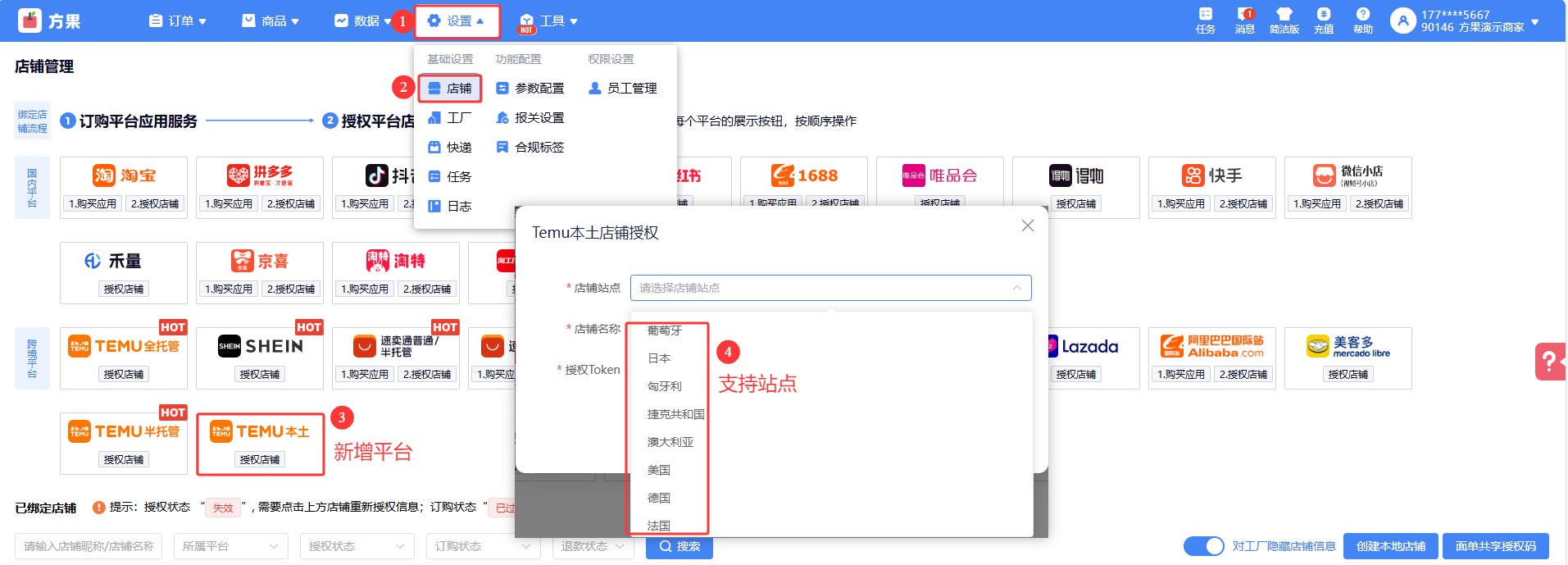Screen dimensions: 1568x565
Task: Click 2.授权店铺 under 拼多多
Action: [x=291, y=204]
